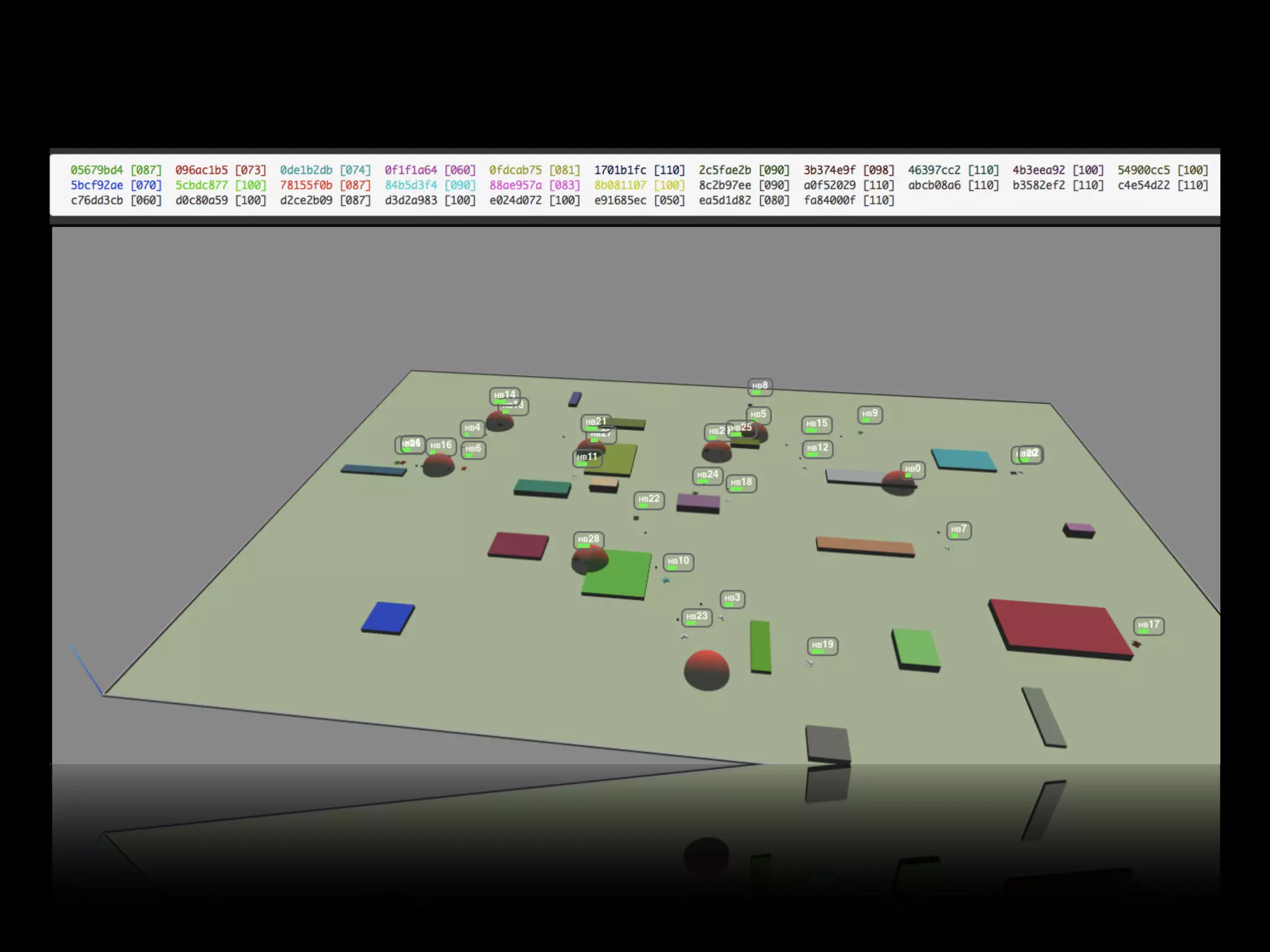This screenshot has height=952, width=1270.
Task: Click the bright blue square block
Action: pyautogui.click(x=388, y=617)
